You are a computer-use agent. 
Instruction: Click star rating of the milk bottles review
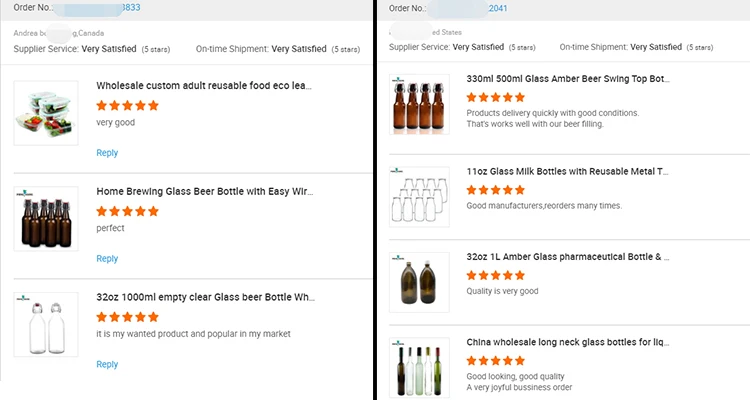496,190
